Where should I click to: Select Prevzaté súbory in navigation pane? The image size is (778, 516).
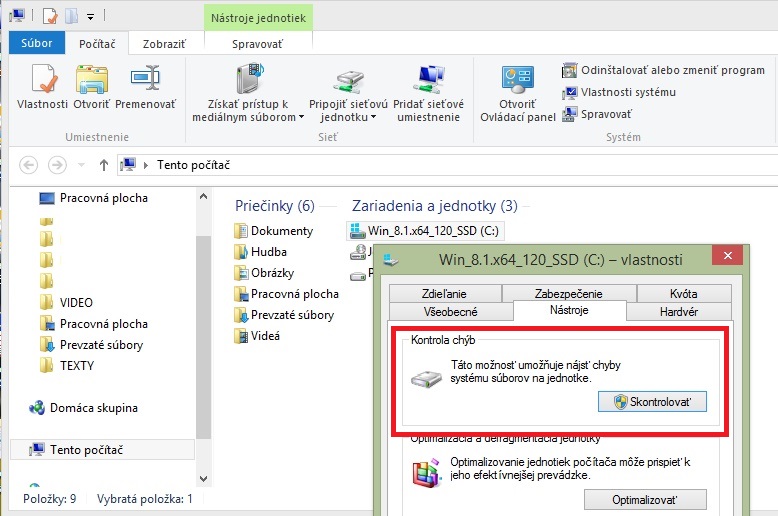(91, 344)
